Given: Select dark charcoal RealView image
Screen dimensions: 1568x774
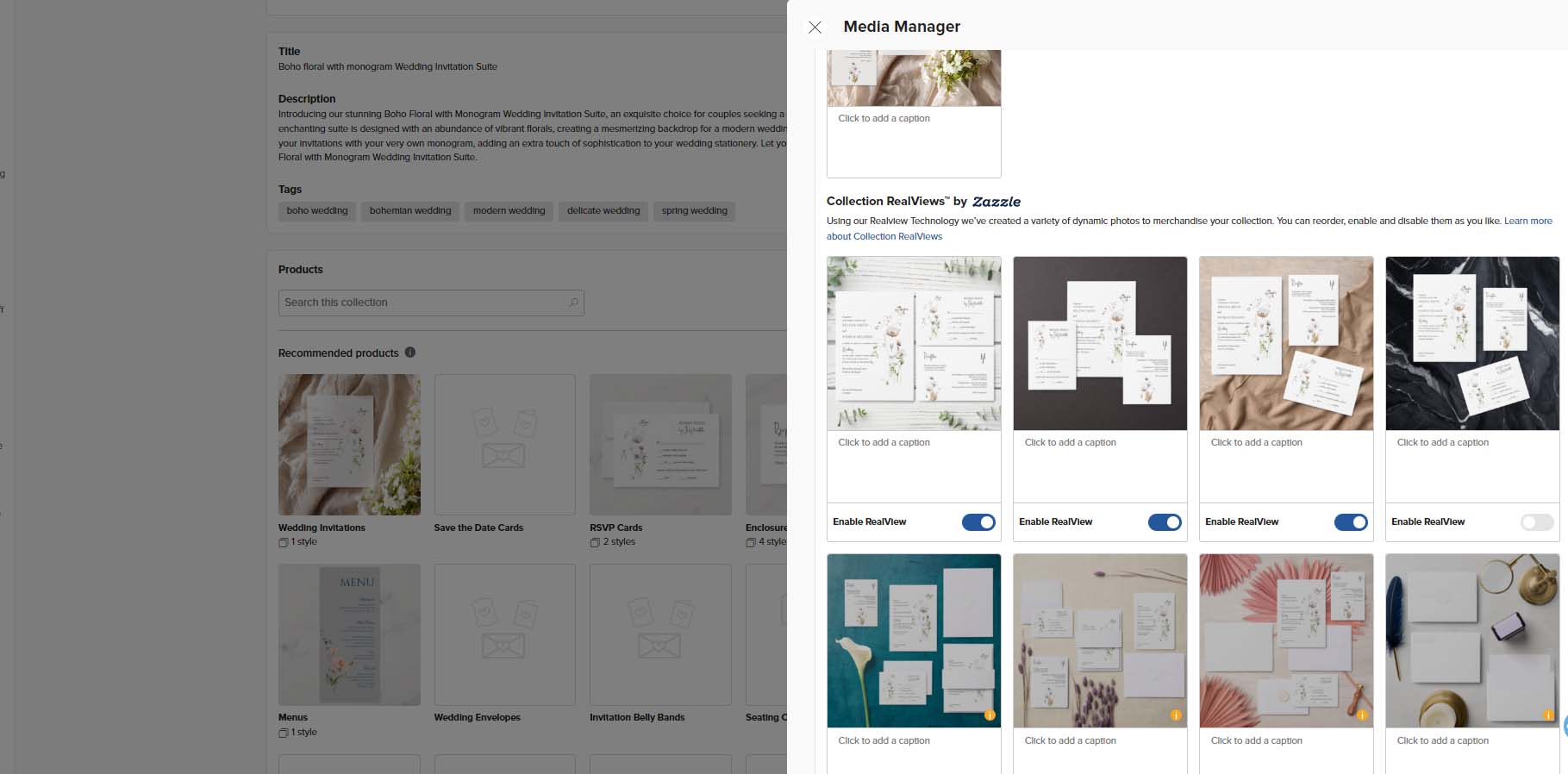Looking at the screenshot, I should [x=1100, y=343].
